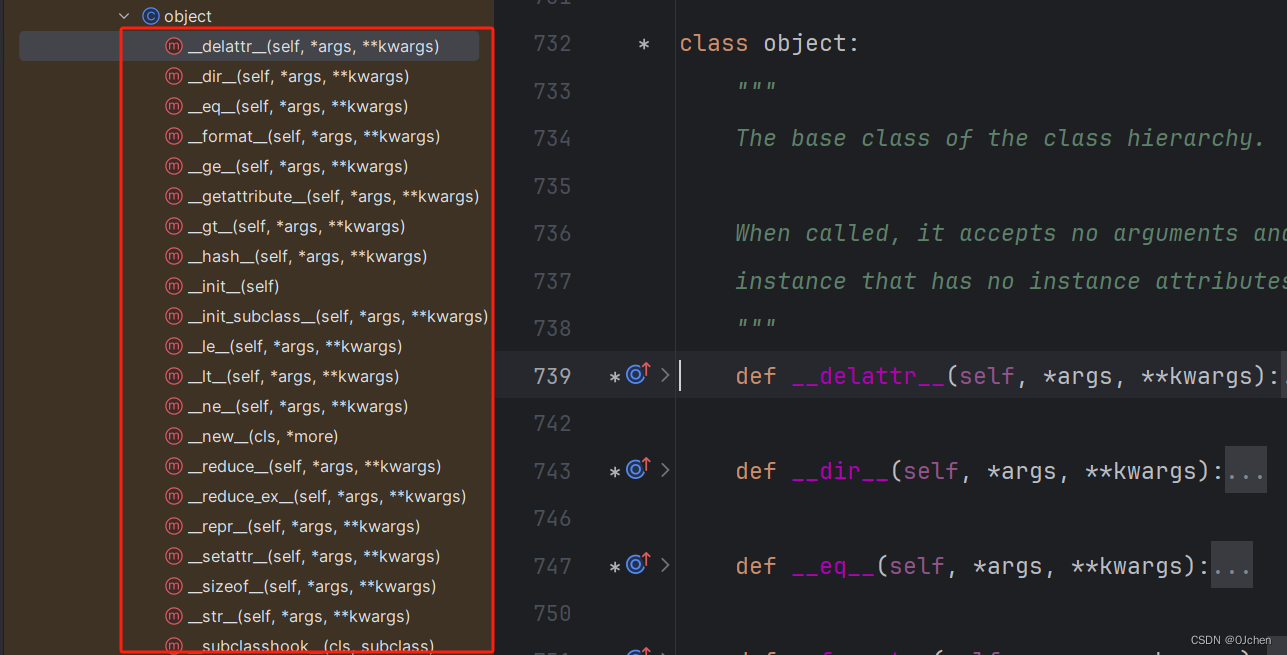
Task: Click method icon next to __dir__
Action: [173, 76]
